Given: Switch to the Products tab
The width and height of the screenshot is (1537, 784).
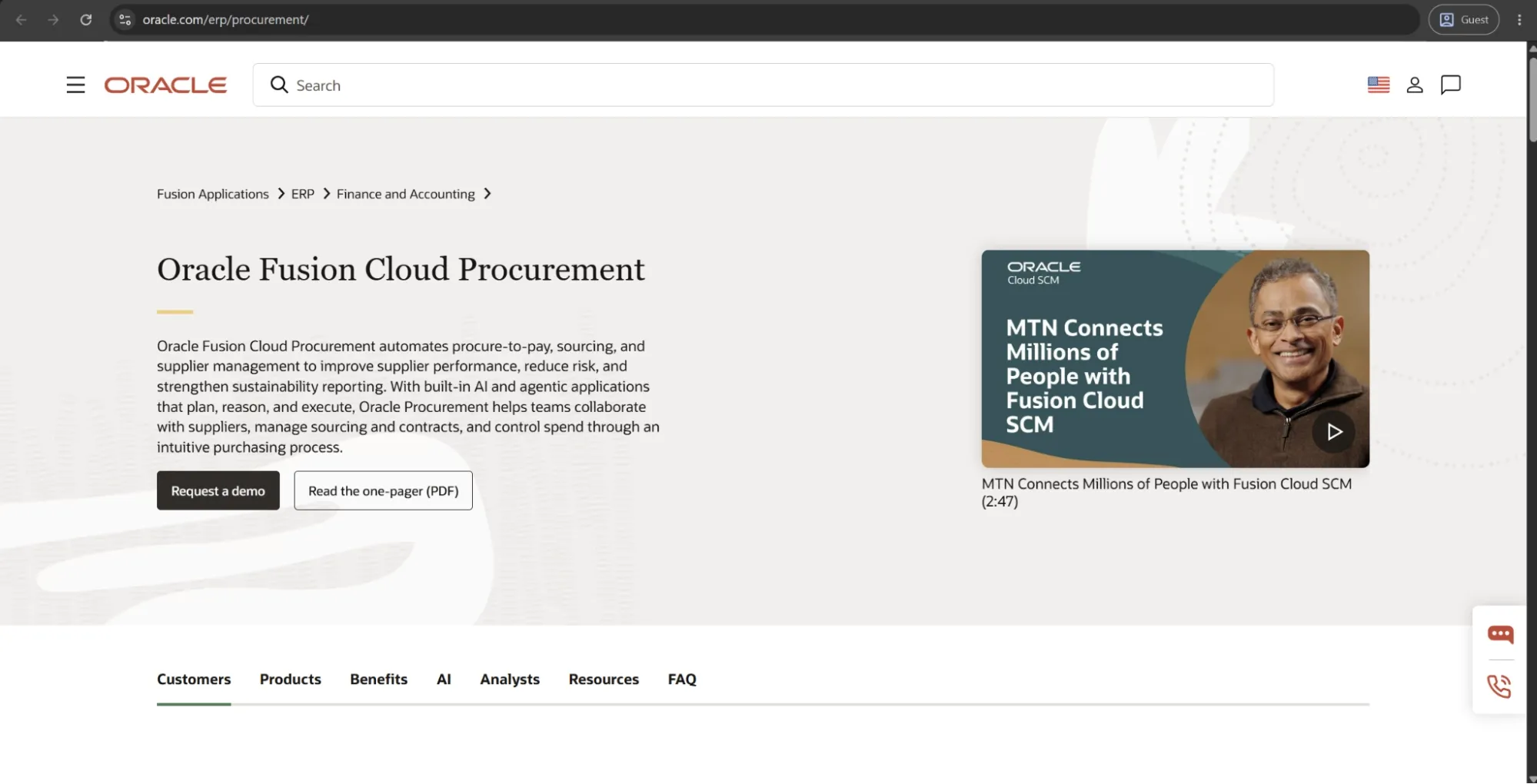Looking at the screenshot, I should click(291, 679).
